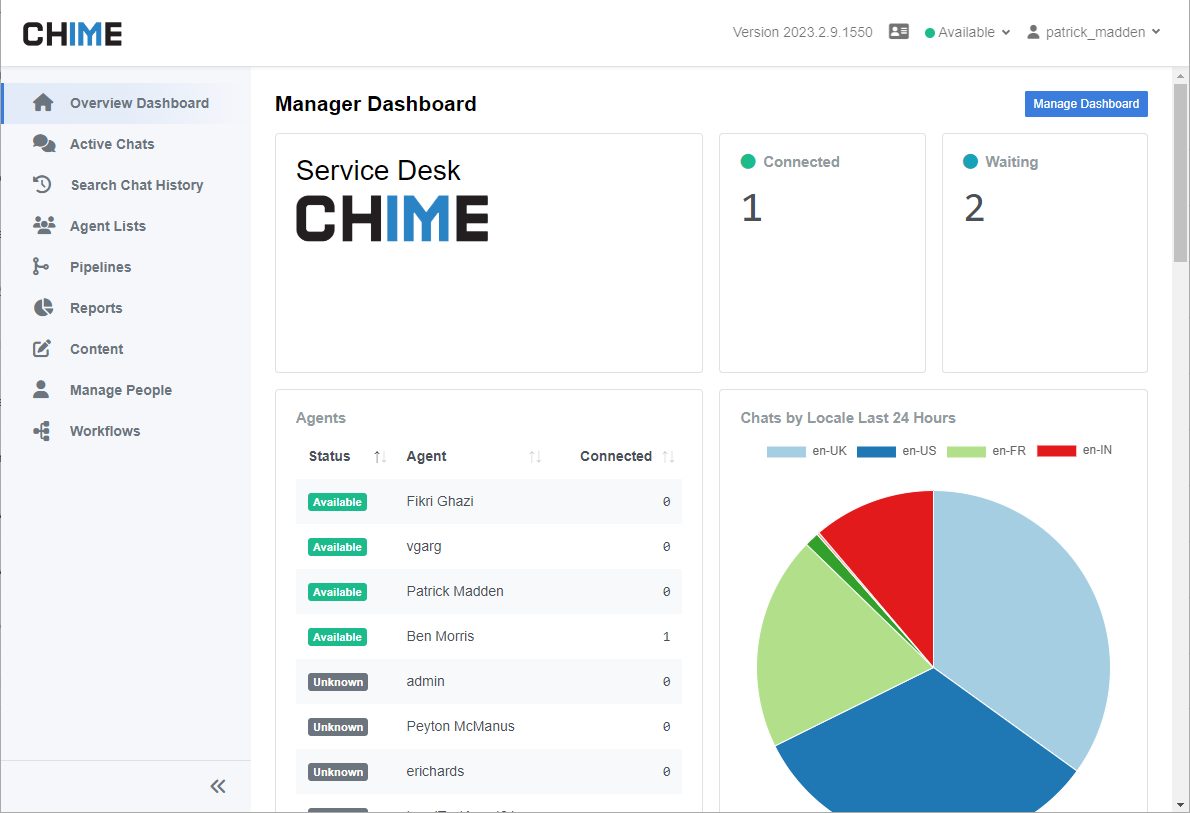Screen dimensions: 1190x813
Task: Click the Content edit pencil icon
Action: (x=42, y=348)
